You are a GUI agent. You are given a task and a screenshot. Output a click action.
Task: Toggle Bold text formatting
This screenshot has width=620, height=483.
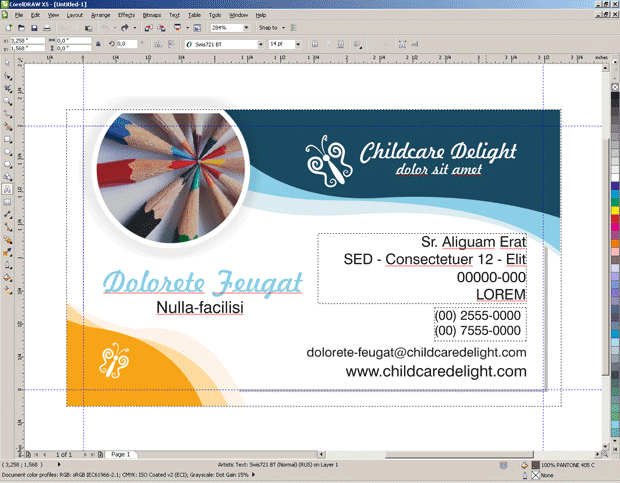[x=315, y=44]
